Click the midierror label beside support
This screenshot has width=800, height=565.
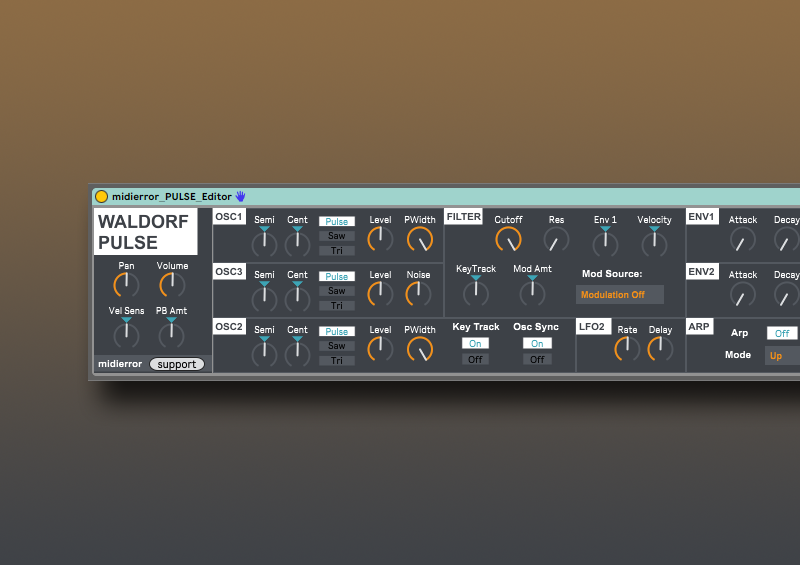120,364
